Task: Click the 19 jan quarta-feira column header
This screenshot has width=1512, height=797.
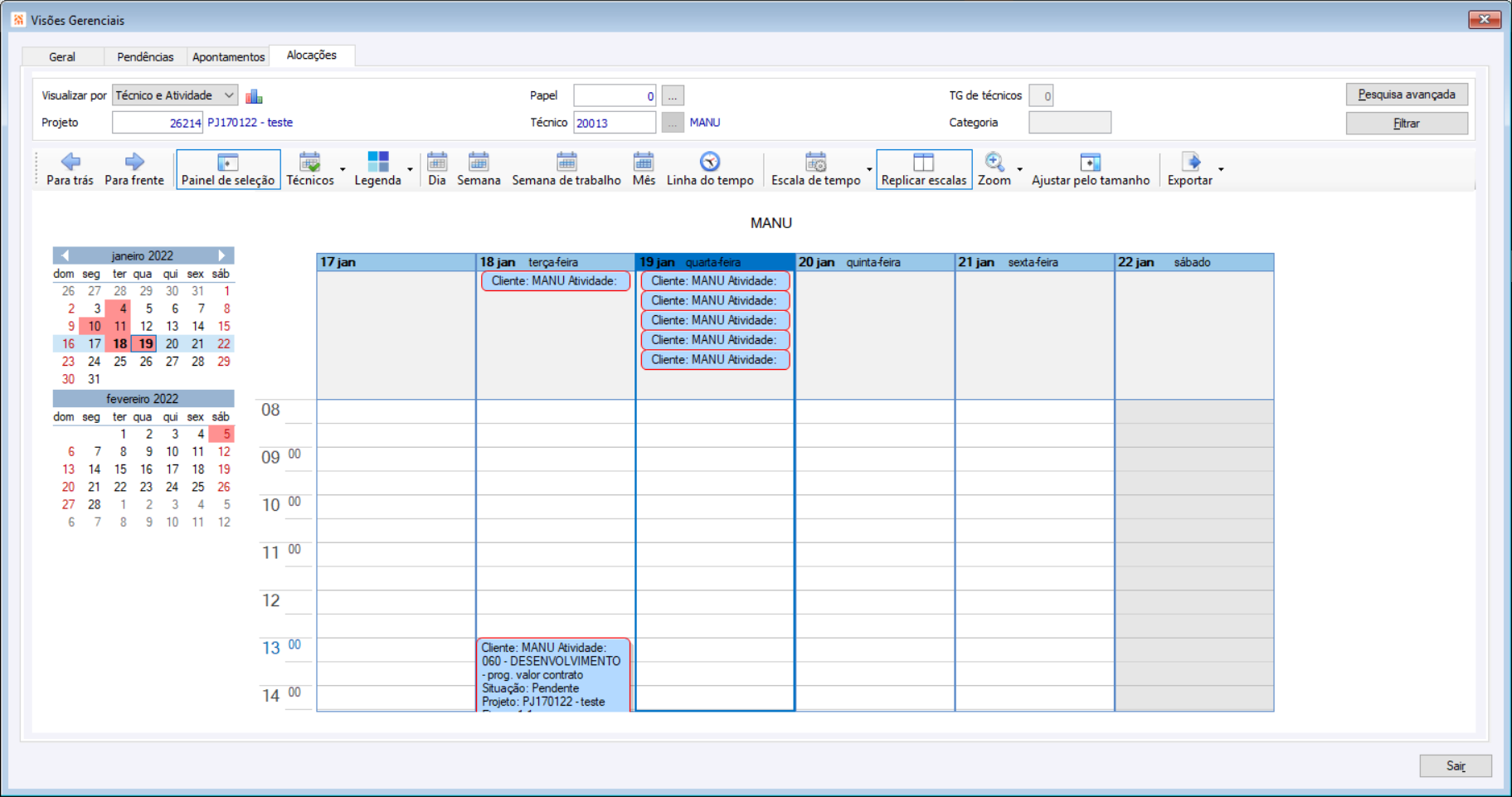Action: 715,262
